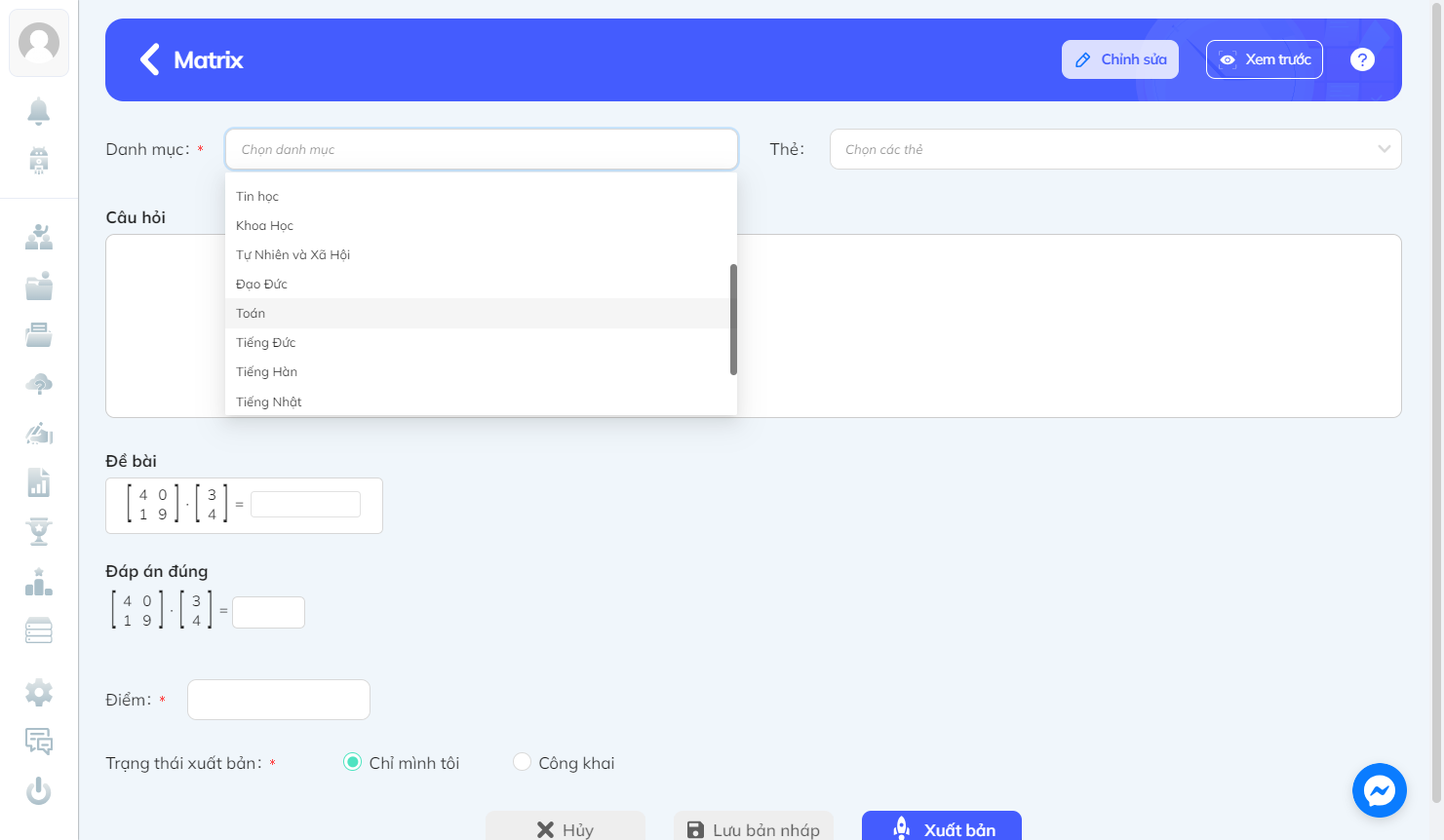
Task: Click the Đề bài matrix answer input box
Action: click(x=305, y=504)
